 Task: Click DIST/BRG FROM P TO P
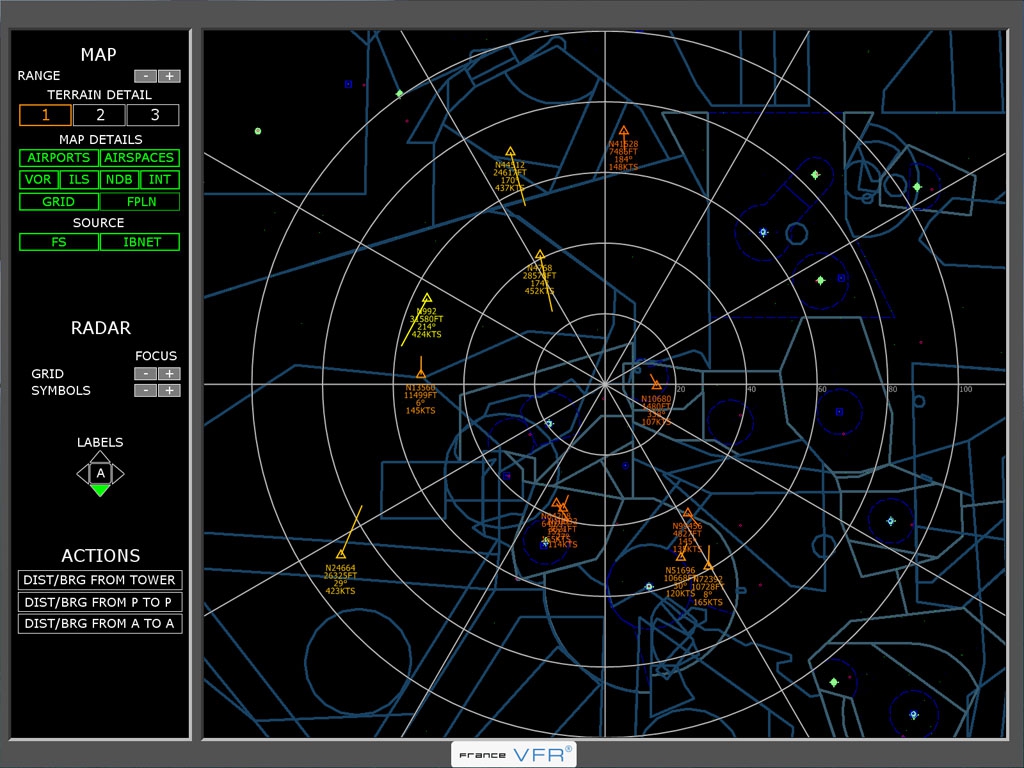click(x=100, y=602)
